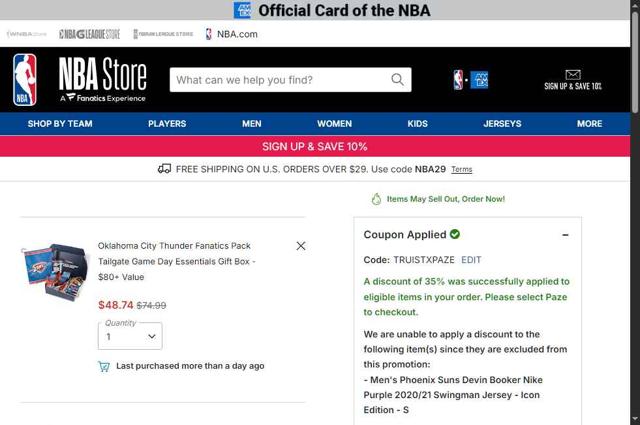The image size is (640, 425).
Task: Open the Women menu
Action: [334, 124]
